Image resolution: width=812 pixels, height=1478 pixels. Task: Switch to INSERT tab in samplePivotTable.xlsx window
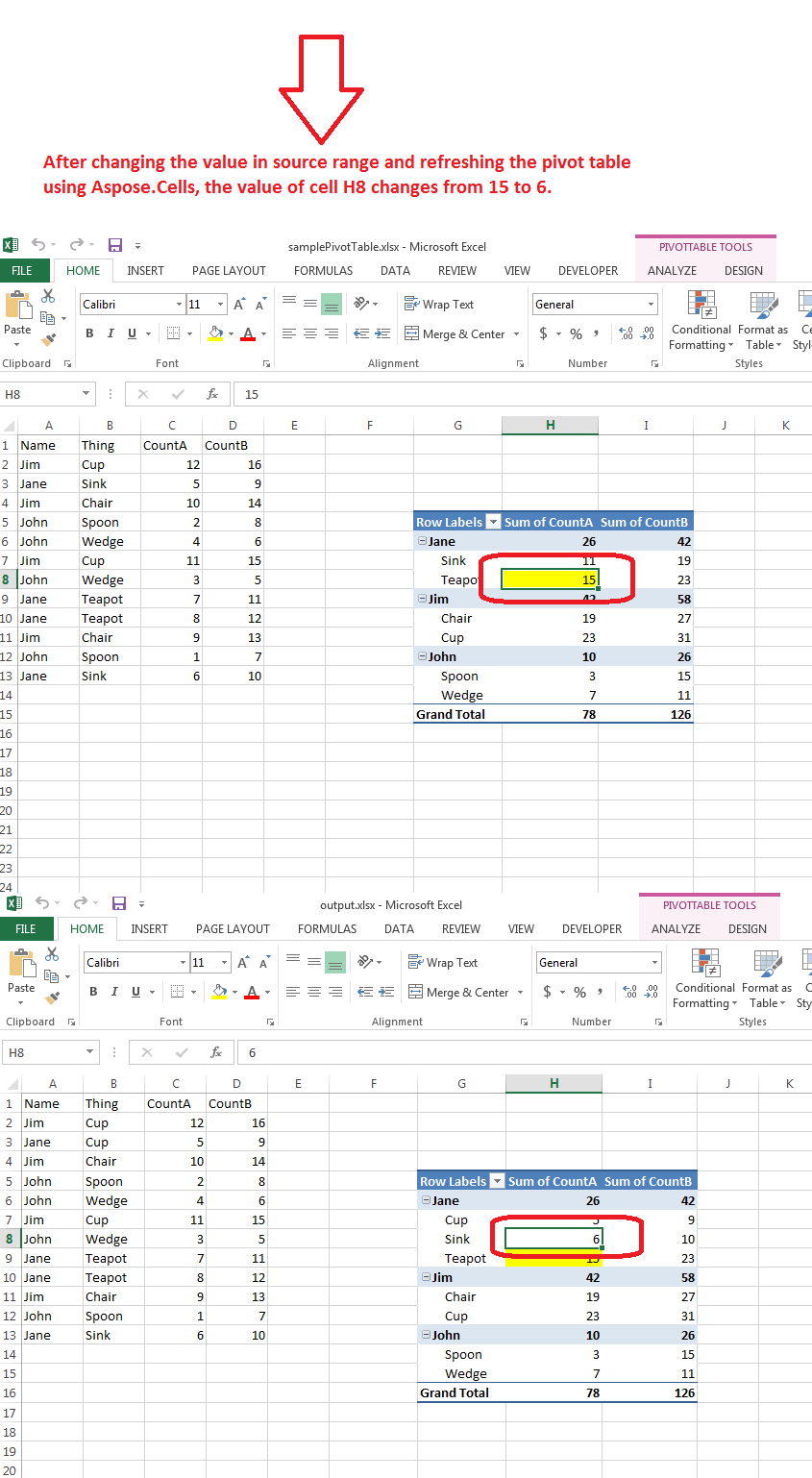pos(145,271)
